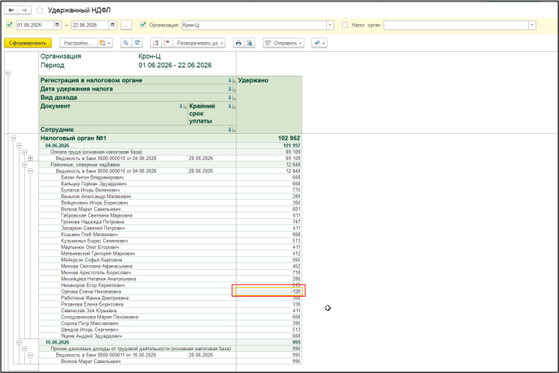
Task: Collapse Ведомость в банк 0000-000011 row
Action: pos(30,355)
